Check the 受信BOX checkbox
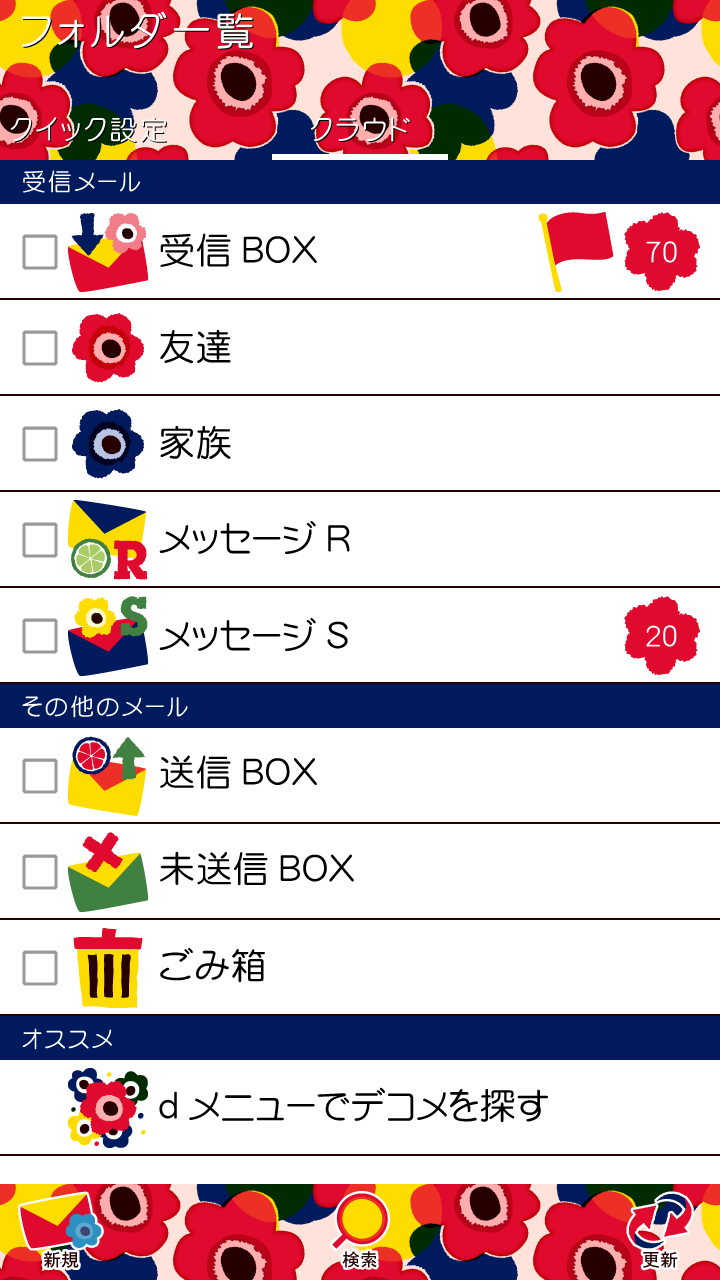The image size is (720, 1280). click(x=40, y=252)
